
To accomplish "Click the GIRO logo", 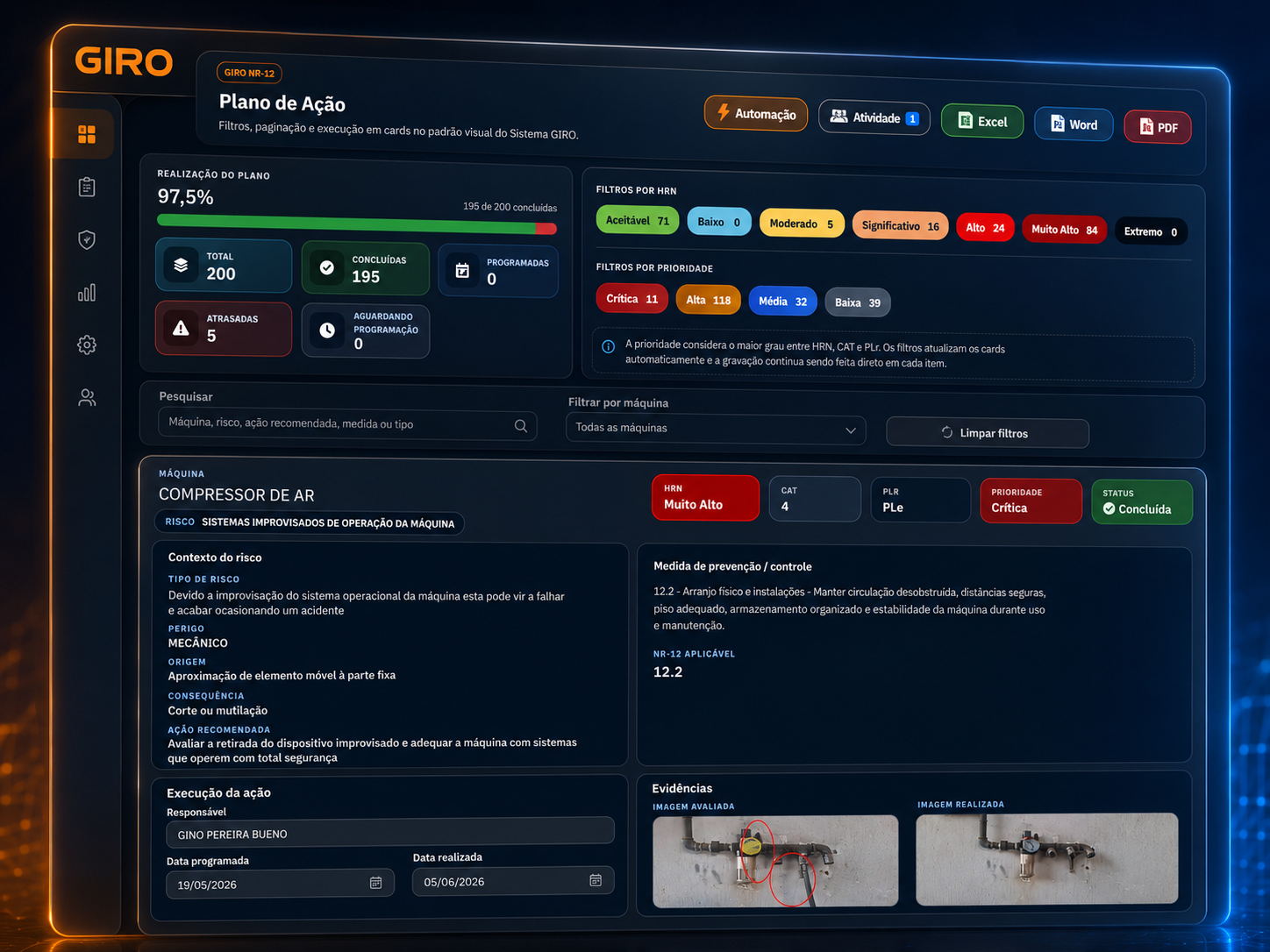I will coord(124,61).
